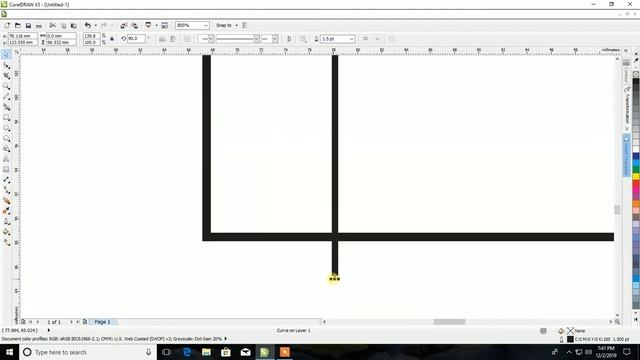Click the object height field
Viewport: 640px width, 360px height.
tap(61, 42)
